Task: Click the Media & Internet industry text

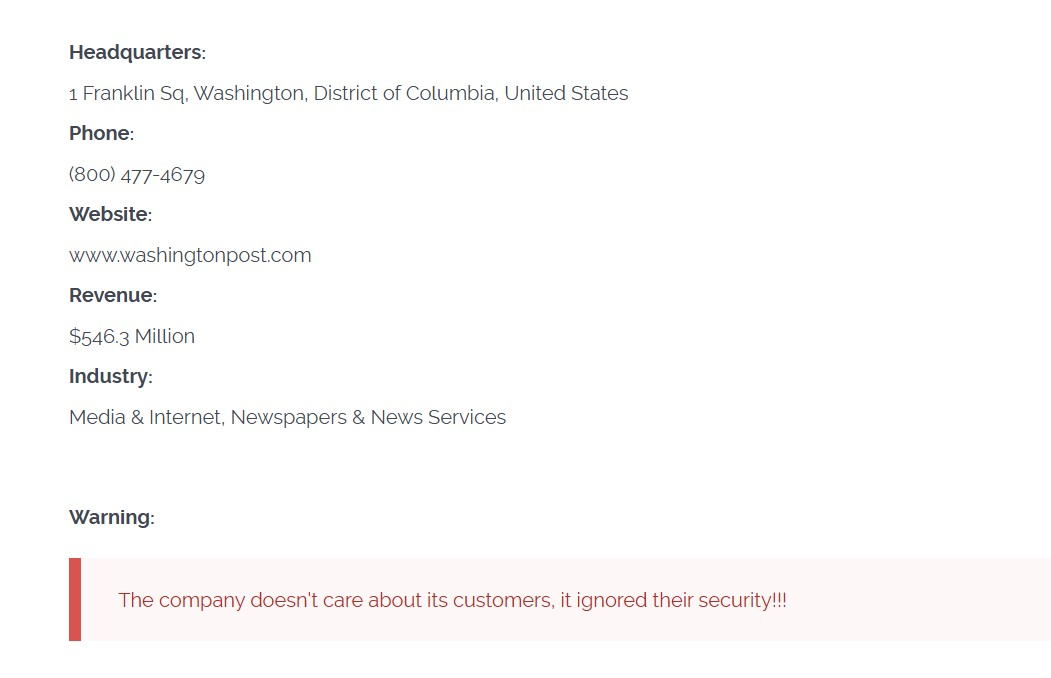Action: click(x=145, y=418)
